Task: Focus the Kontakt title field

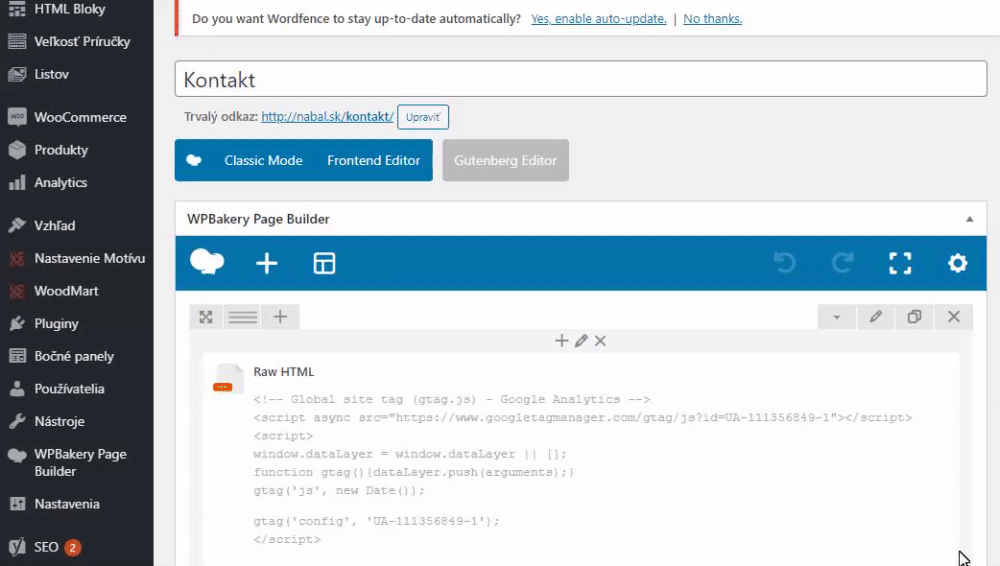Action: [581, 79]
